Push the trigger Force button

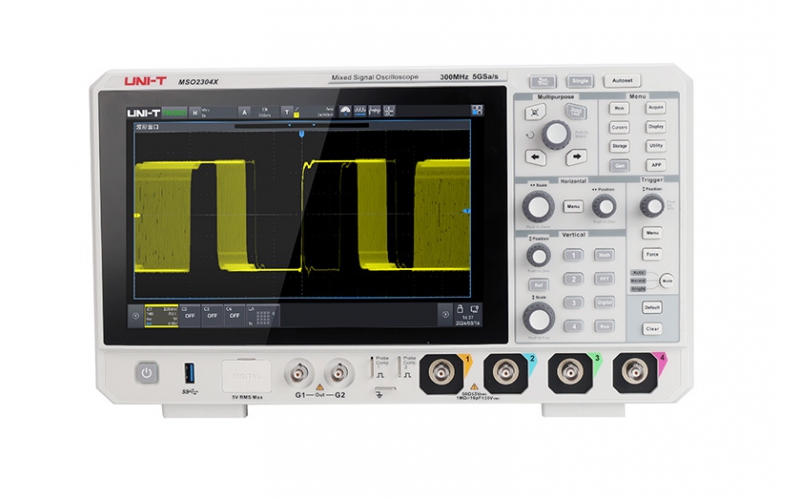pos(652,254)
